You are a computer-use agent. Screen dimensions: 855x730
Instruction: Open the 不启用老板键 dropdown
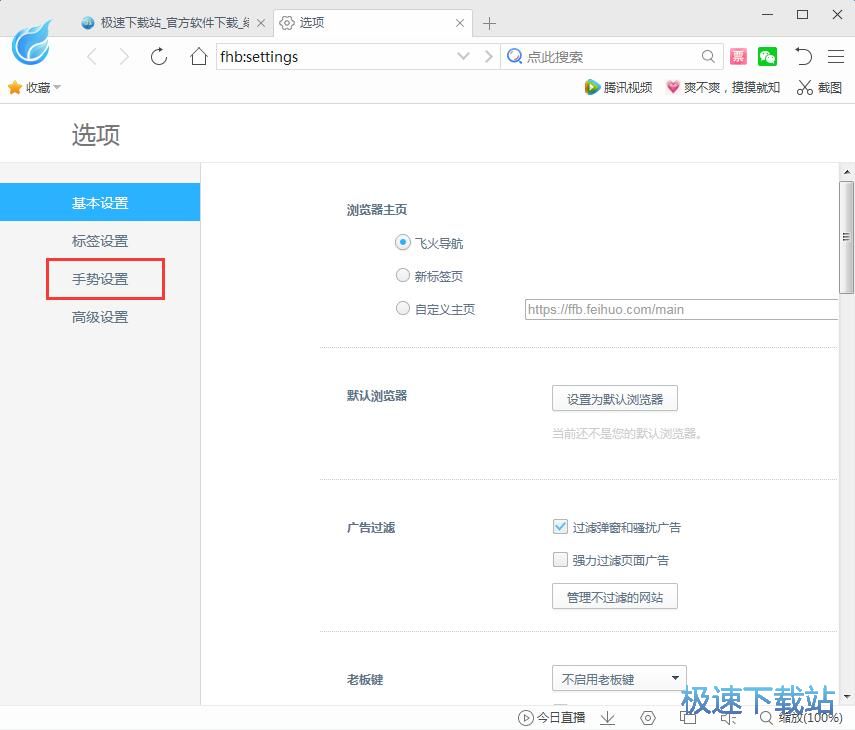619,679
